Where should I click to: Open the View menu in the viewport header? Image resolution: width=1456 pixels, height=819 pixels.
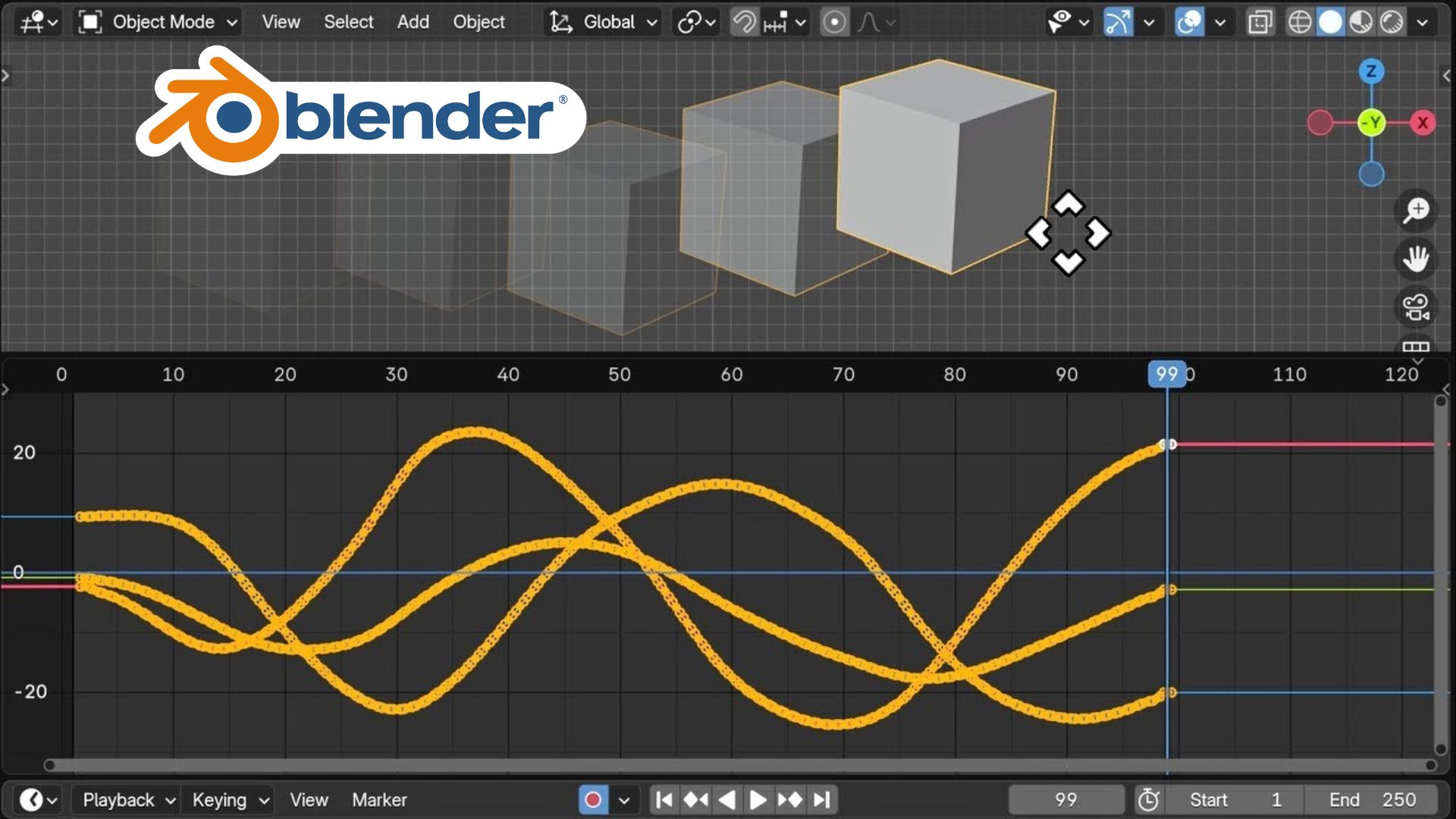pos(281,22)
